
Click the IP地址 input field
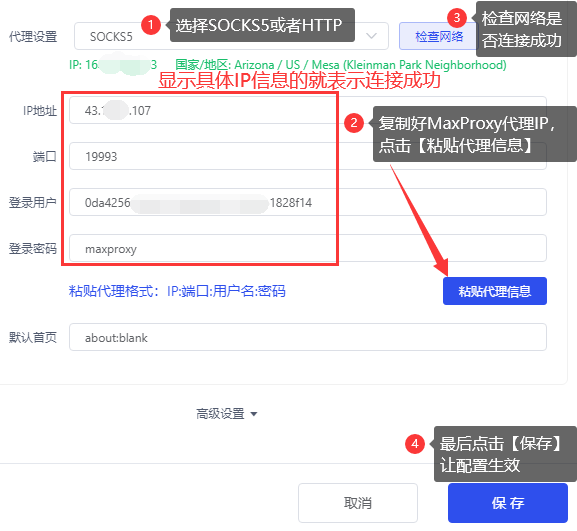pos(308,110)
